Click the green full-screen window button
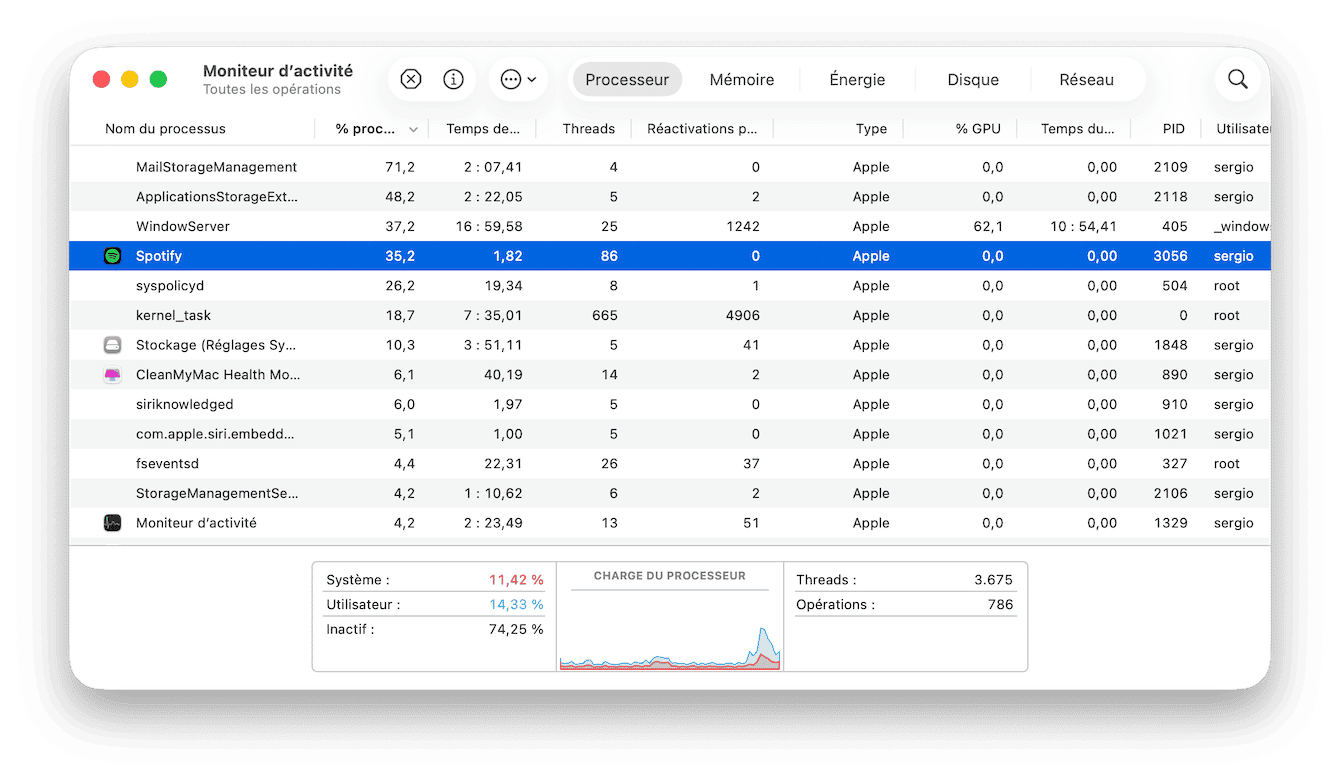The width and height of the screenshot is (1340, 781). pyautogui.click(x=158, y=80)
